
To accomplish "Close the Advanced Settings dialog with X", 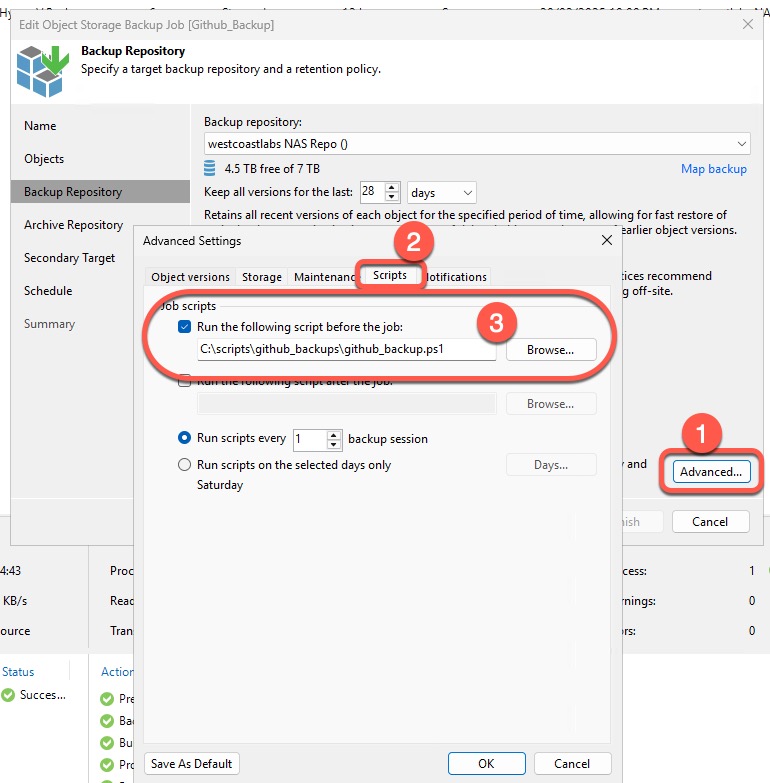I will click(x=606, y=241).
